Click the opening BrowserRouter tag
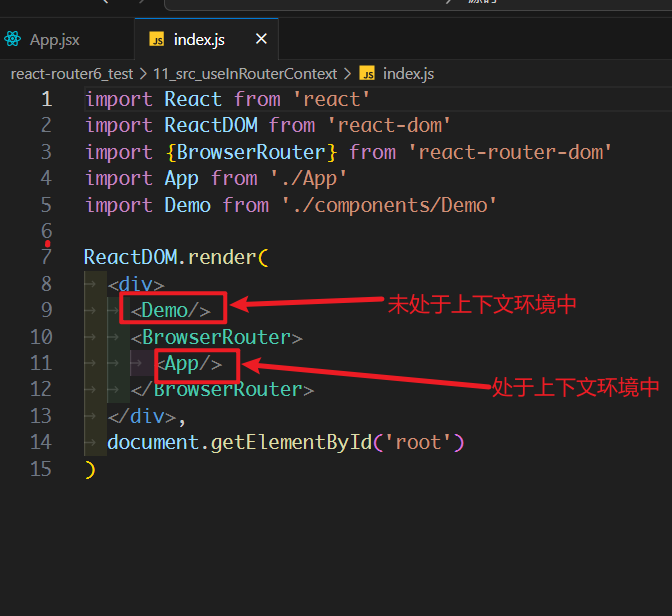The image size is (672, 616). [216, 337]
